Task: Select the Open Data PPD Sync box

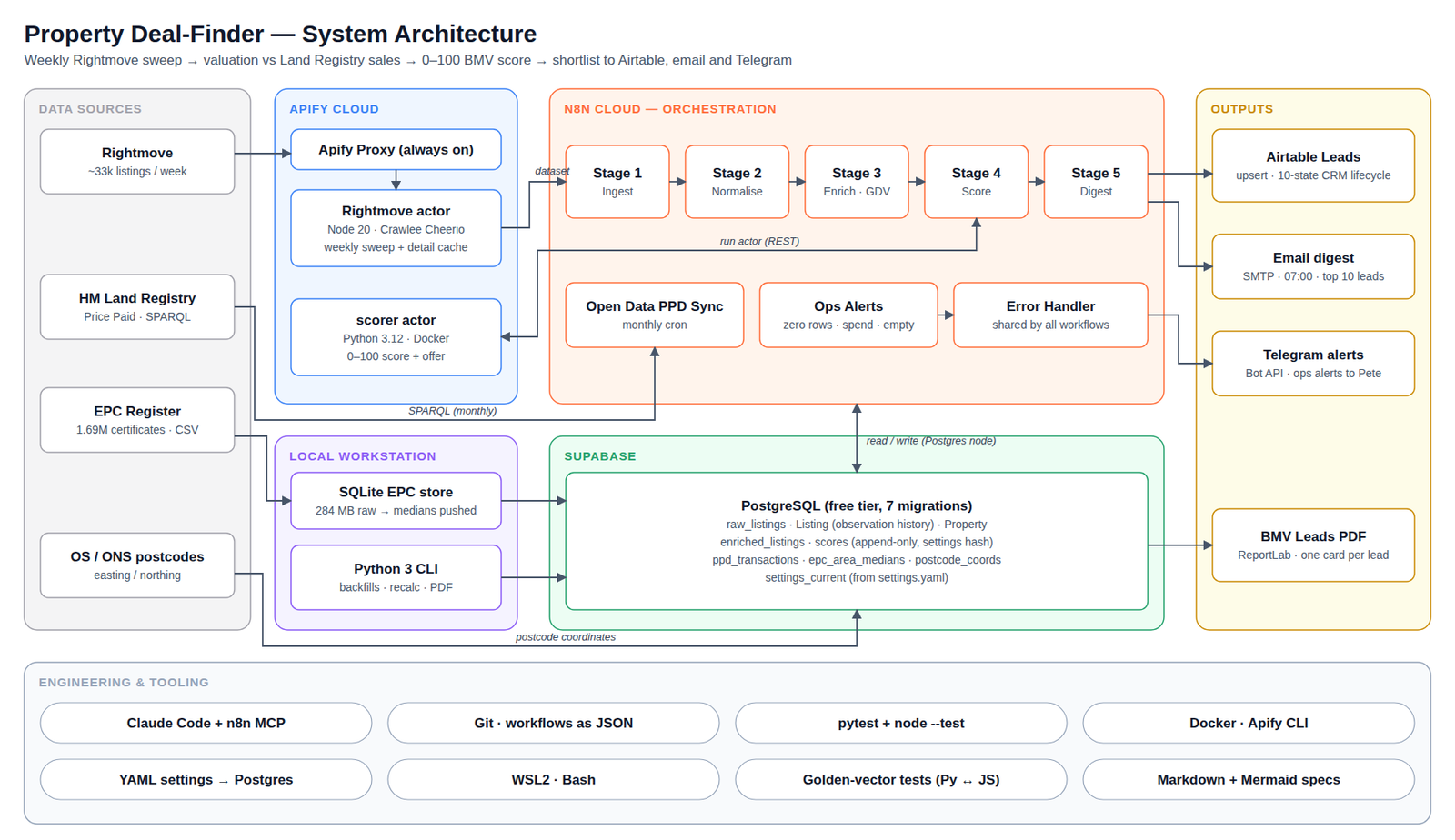Action: (x=655, y=315)
